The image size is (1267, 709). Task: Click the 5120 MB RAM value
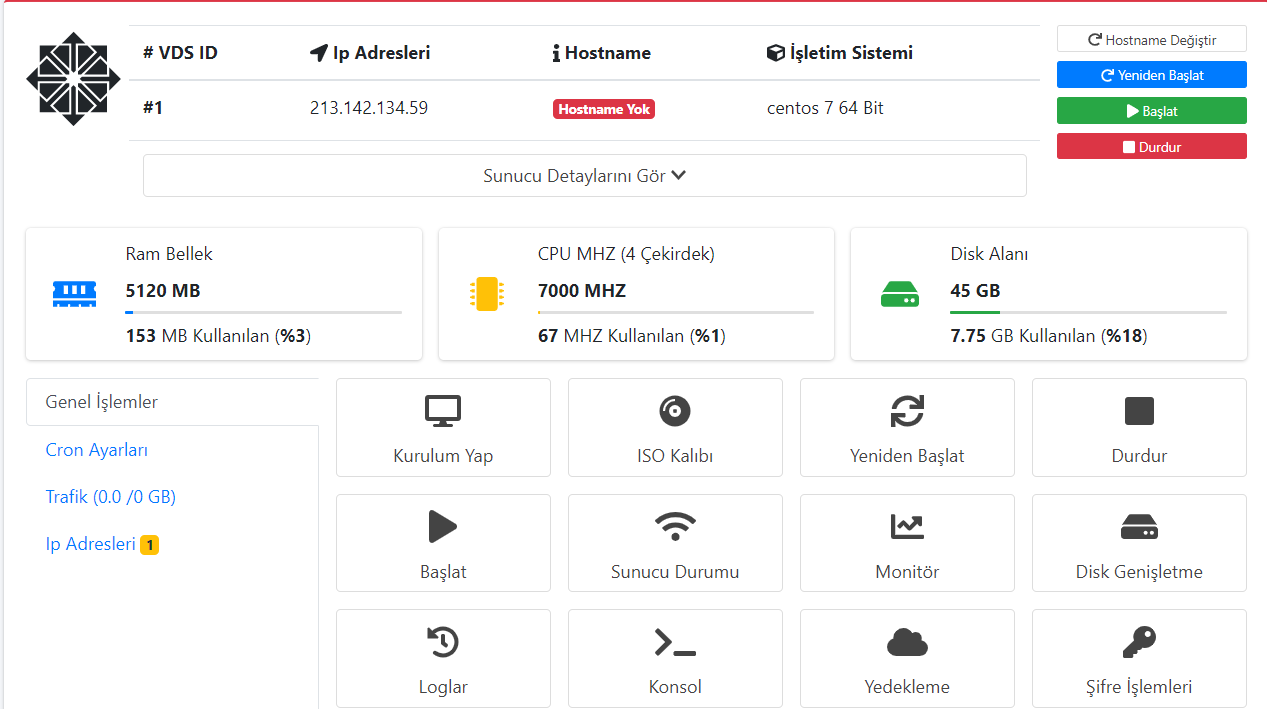click(163, 291)
